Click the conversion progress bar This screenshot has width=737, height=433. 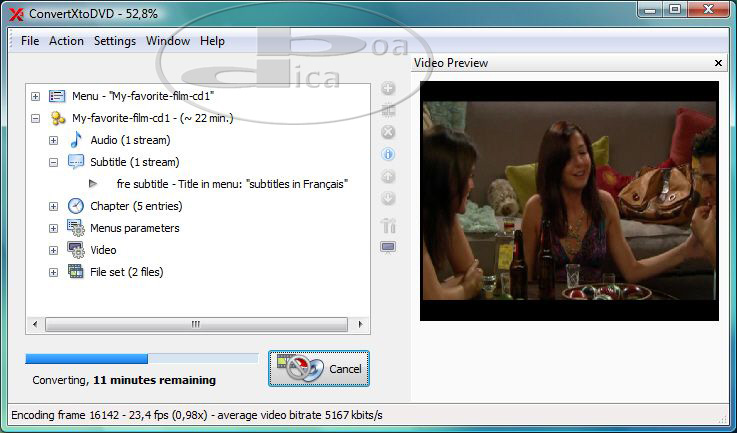(x=141, y=358)
